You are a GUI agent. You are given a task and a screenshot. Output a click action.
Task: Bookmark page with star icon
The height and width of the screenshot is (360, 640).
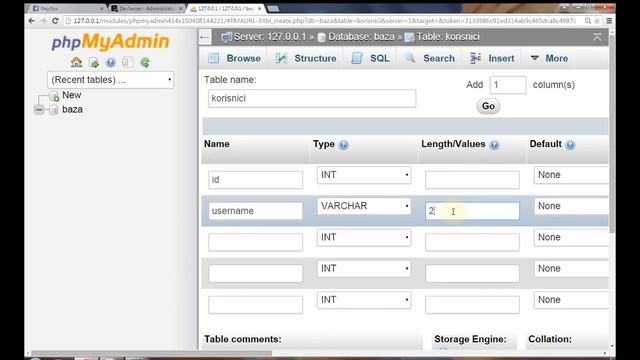pos(597,20)
